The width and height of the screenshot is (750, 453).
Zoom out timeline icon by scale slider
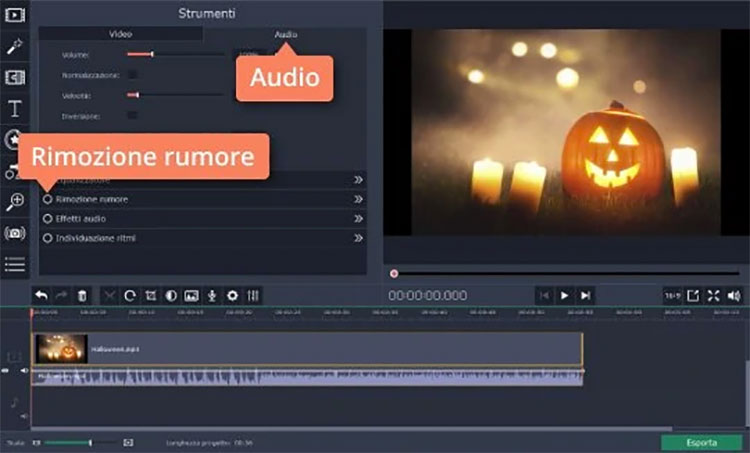click(36, 442)
